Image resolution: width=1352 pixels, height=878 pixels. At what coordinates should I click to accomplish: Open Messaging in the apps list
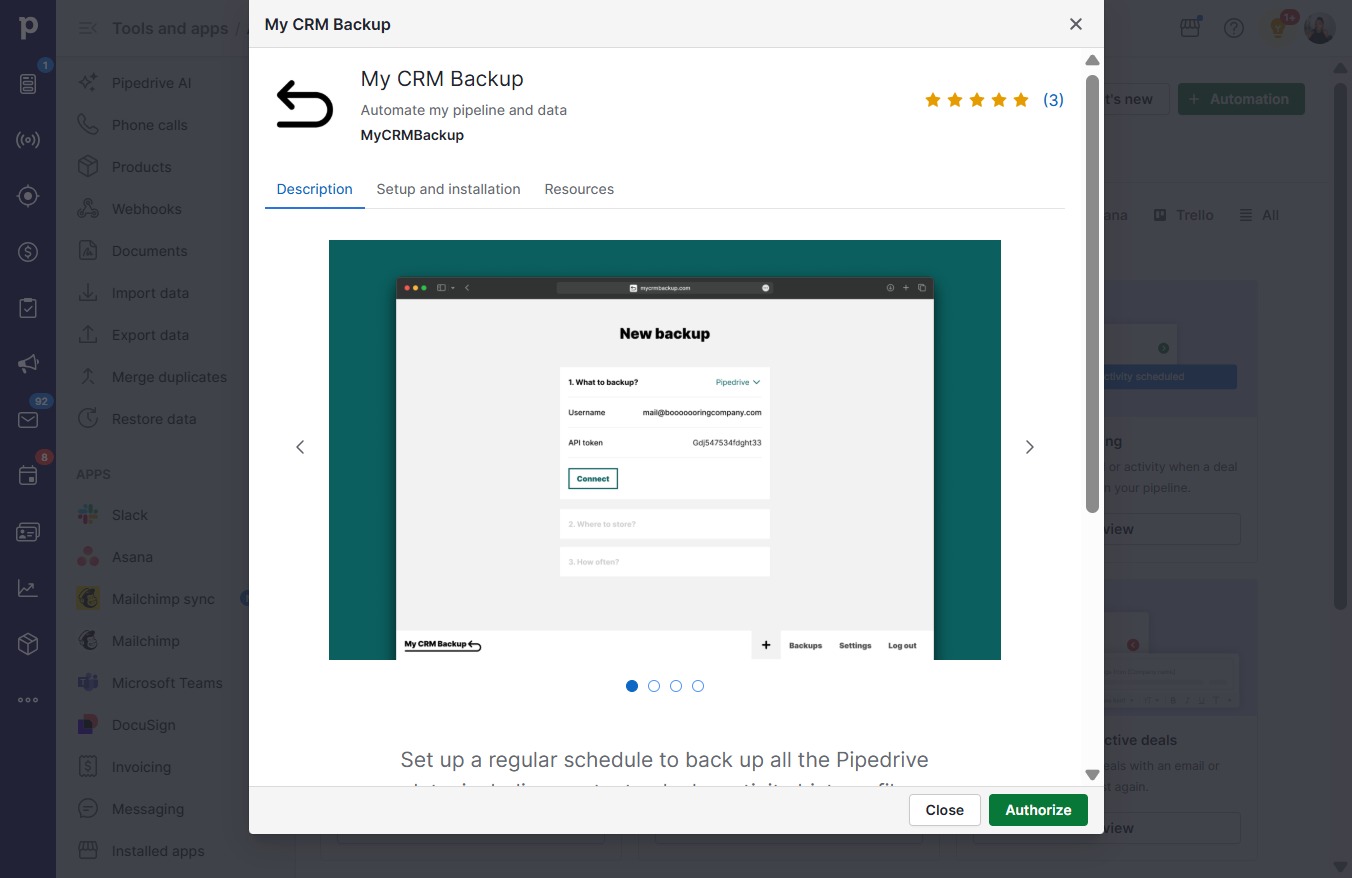148,809
